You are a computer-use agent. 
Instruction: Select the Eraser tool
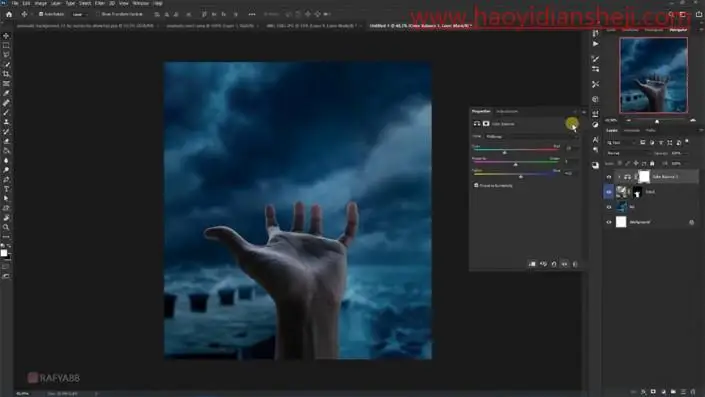tap(6, 141)
